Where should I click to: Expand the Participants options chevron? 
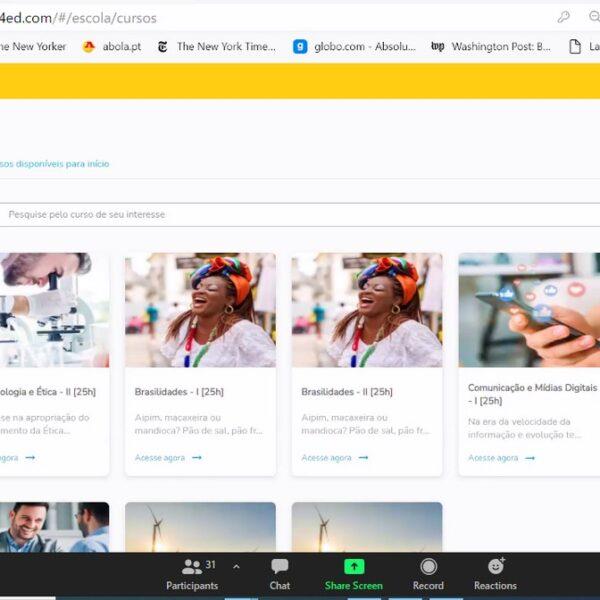236,566
